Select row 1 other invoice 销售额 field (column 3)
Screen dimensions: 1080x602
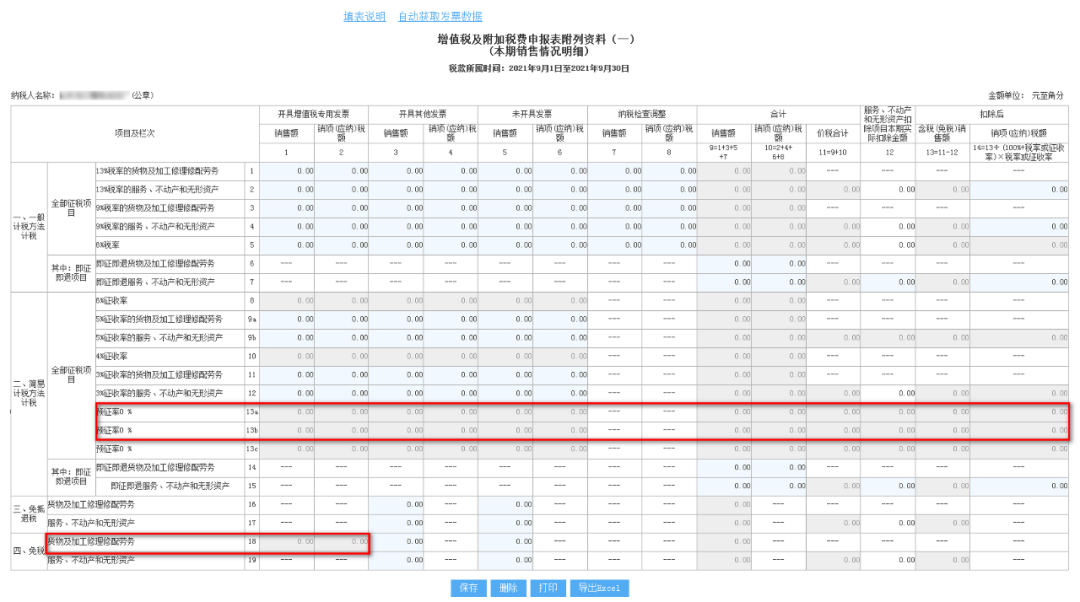coord(396,171)
